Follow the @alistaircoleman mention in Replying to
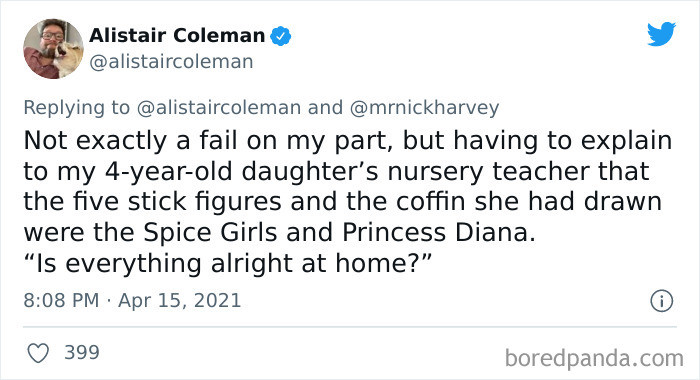 (x=219, y=108)
